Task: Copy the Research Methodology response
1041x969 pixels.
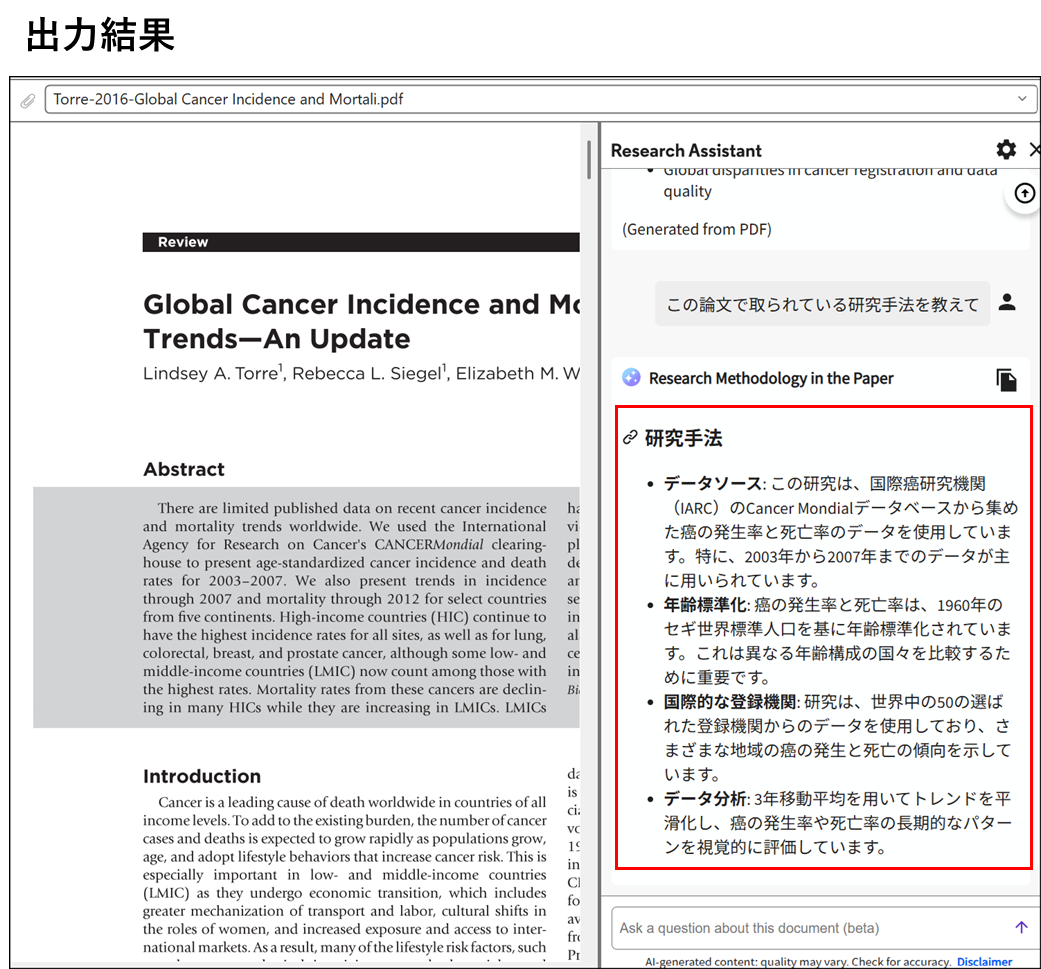Action: pyautogui.click(x=1006, y=379)
